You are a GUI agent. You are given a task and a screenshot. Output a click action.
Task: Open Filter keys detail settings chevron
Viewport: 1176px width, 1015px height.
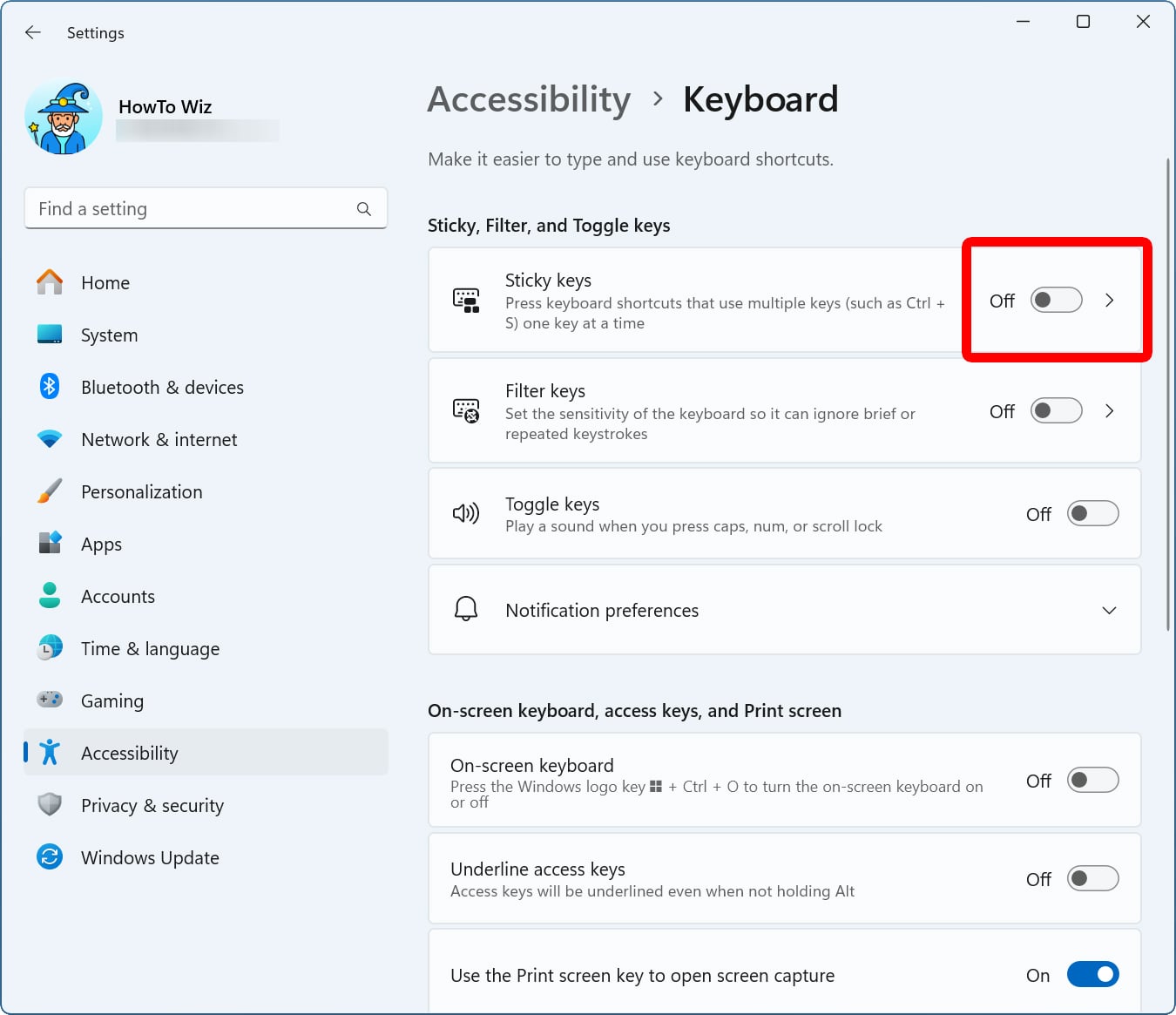click(x=1110, y=410)
